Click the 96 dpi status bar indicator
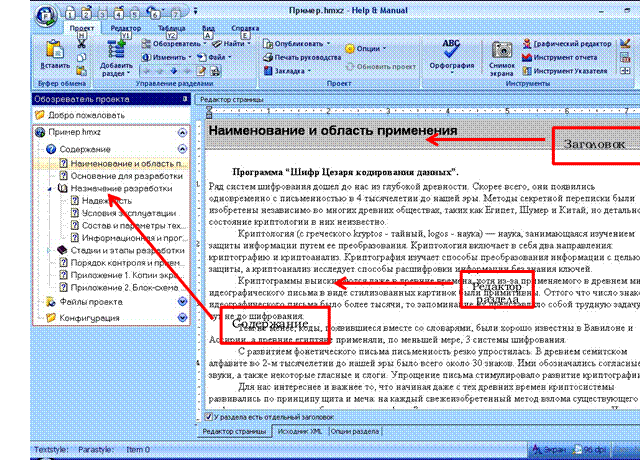 click(590, 450)
